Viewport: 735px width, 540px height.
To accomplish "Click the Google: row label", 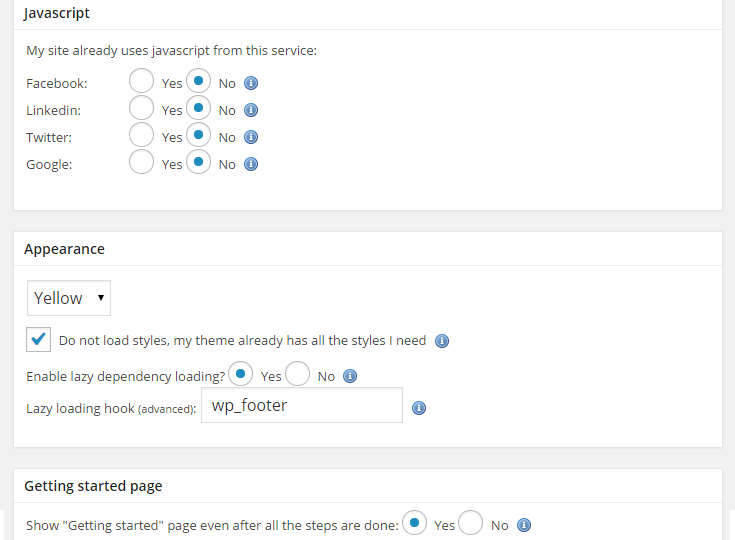I will click(49, 165).
